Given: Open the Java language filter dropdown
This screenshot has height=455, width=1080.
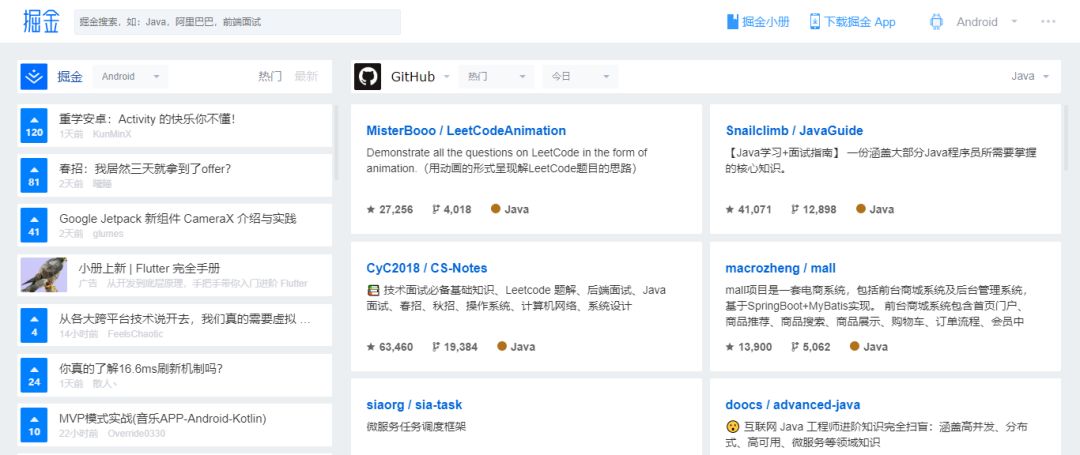Looking at the screenshot, I should (1030, 76).
